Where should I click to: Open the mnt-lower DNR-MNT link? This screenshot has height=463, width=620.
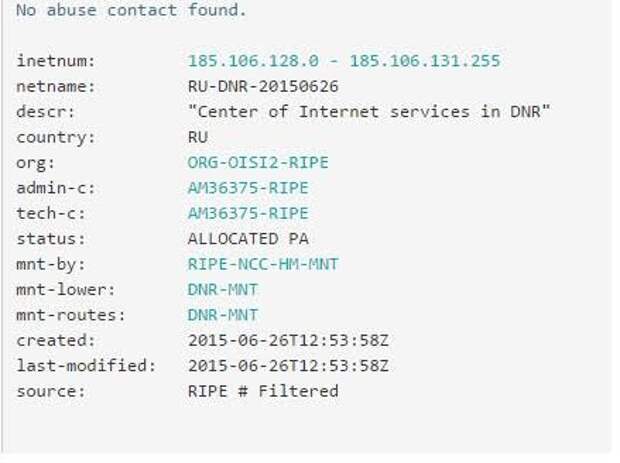coord(223,290)
